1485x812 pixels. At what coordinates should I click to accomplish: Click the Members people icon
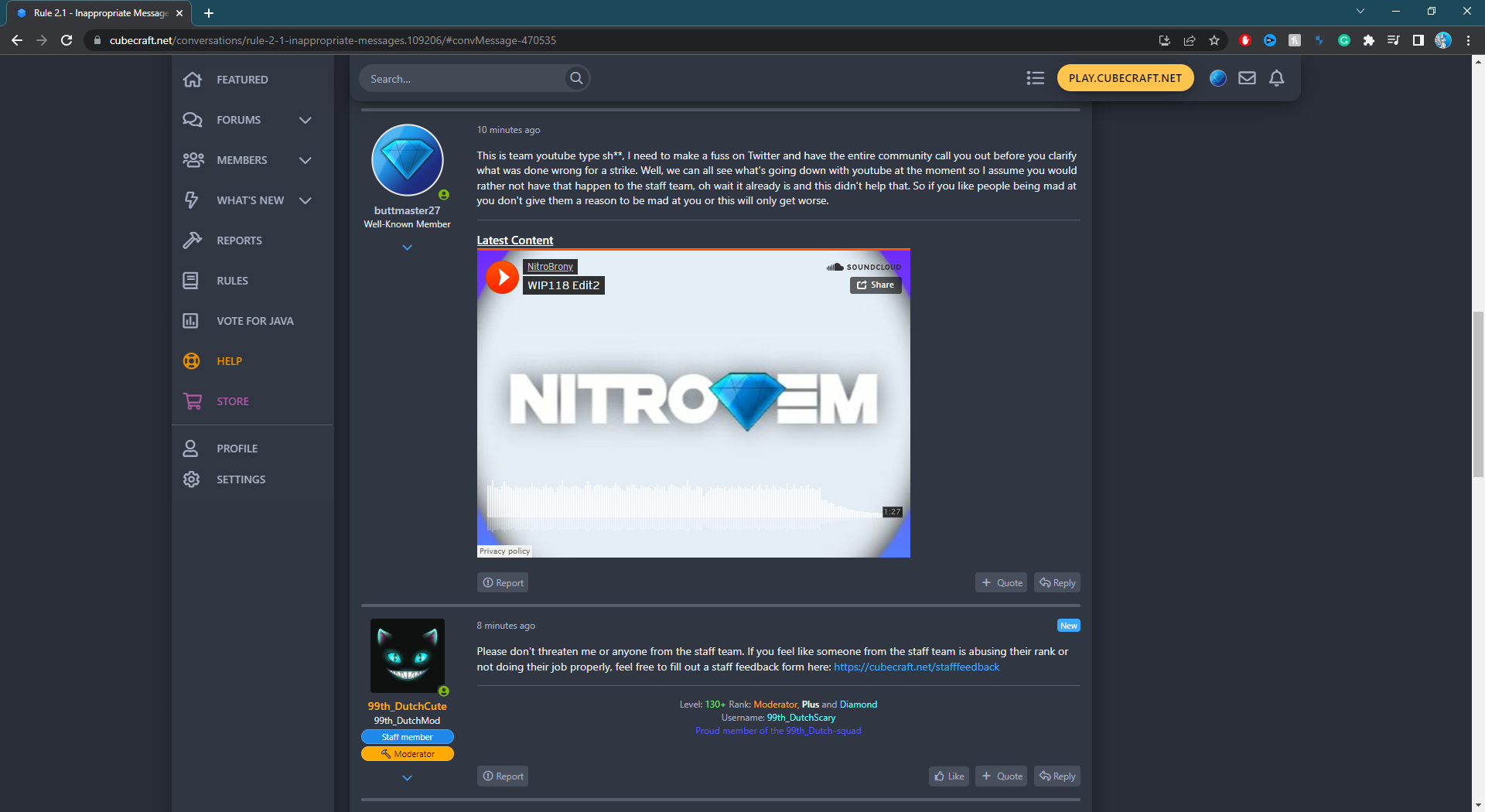[193, 160]
